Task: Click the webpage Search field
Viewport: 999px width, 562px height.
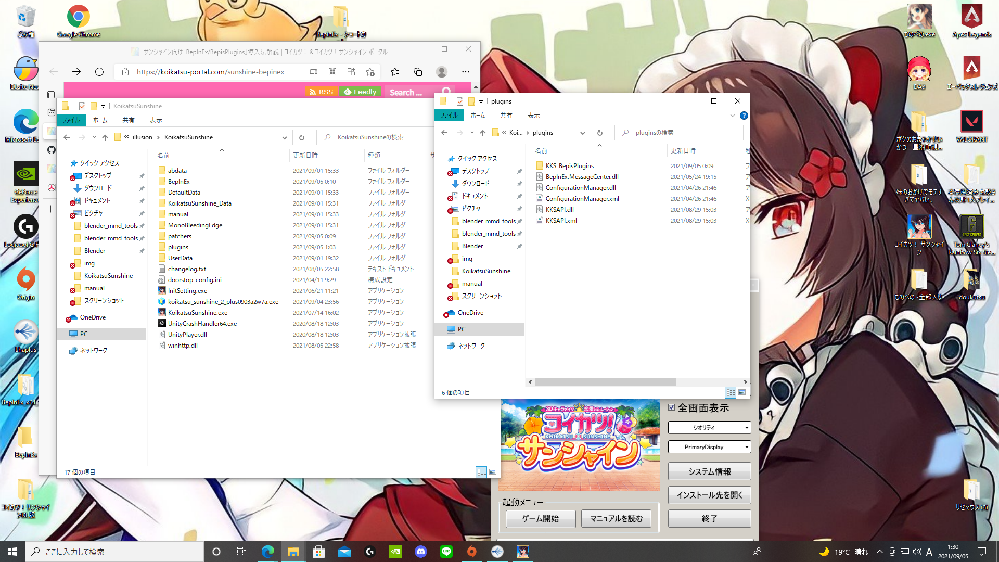Action: (411, 92)
